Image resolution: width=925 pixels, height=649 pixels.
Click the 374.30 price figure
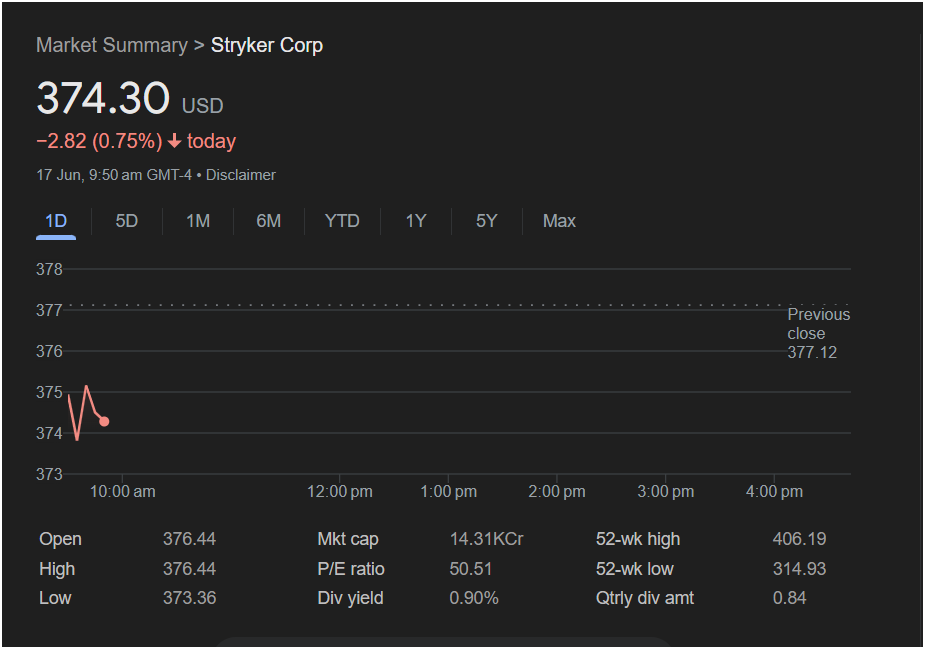[x=103, y=98]
